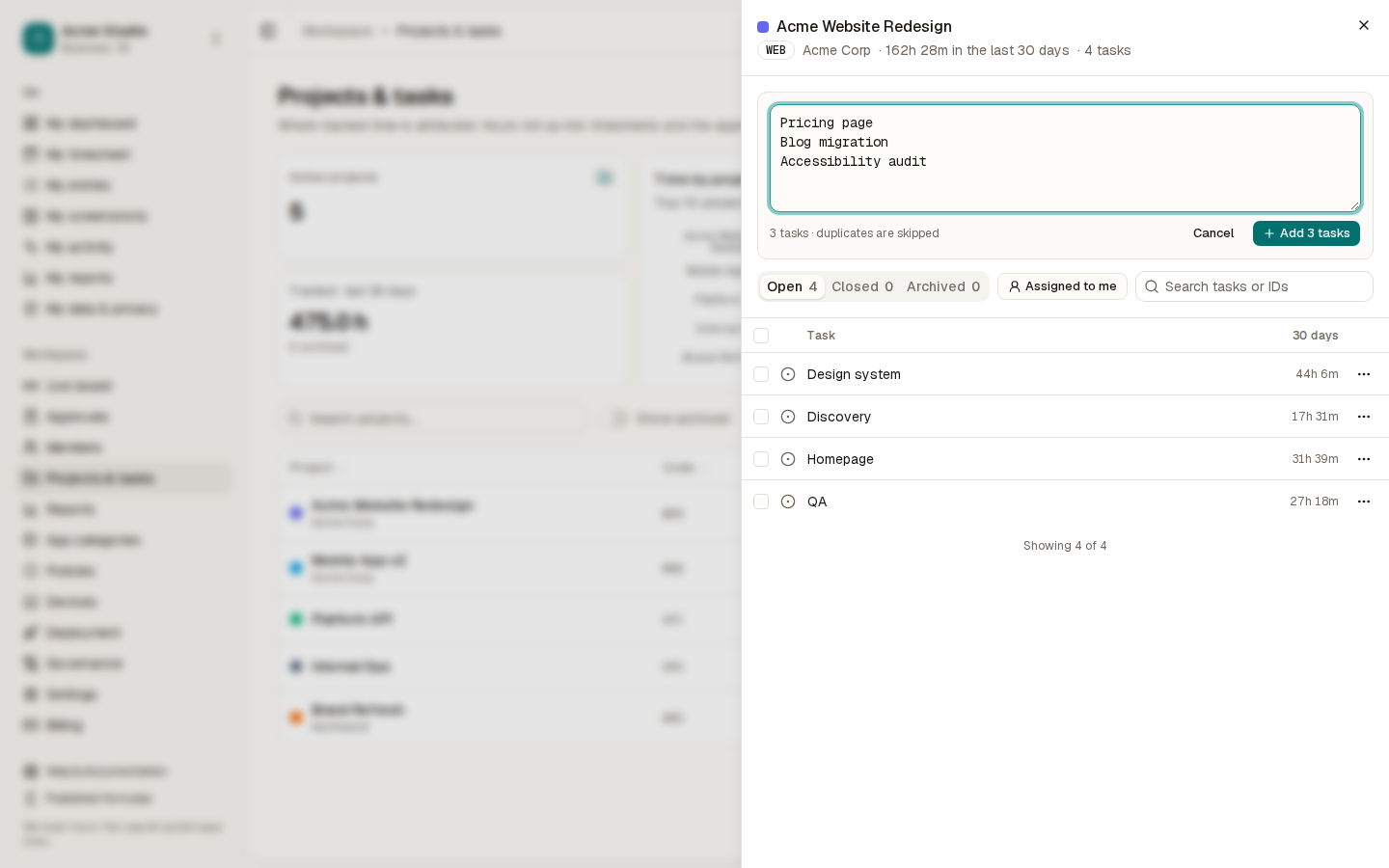Click the status circle icon for QA
This screenshot has width=1389, height=868.
[x=788, y=502]
